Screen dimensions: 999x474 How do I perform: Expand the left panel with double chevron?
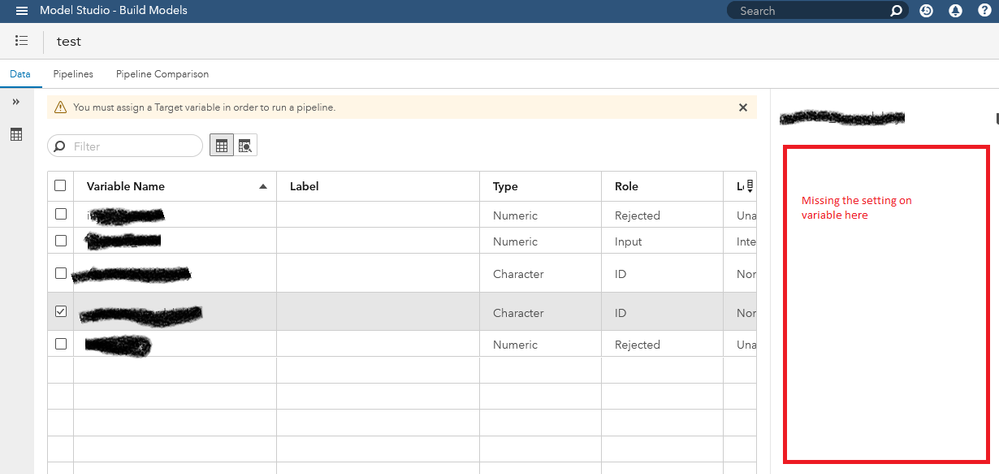click(16, 102)
